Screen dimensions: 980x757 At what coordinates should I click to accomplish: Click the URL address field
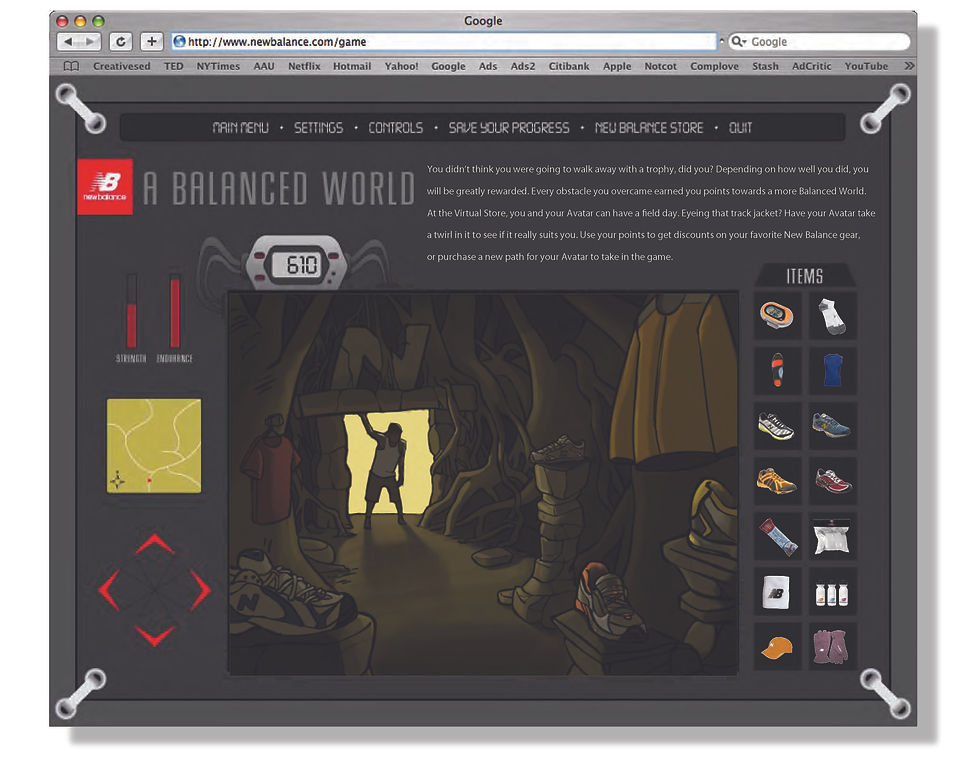[x=444, y=41]
